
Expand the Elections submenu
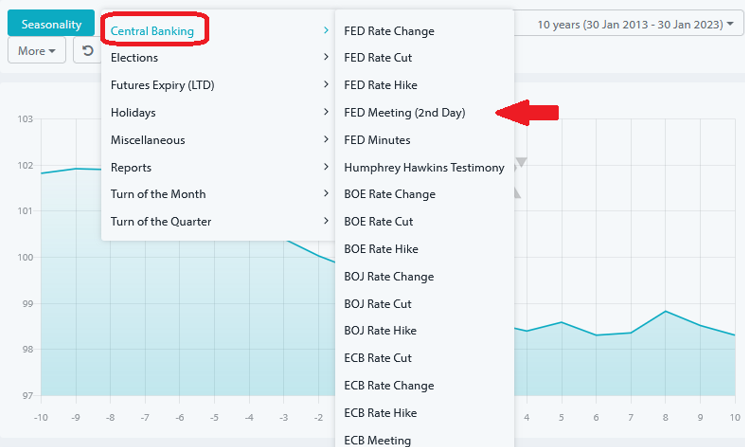coord(135,58)
